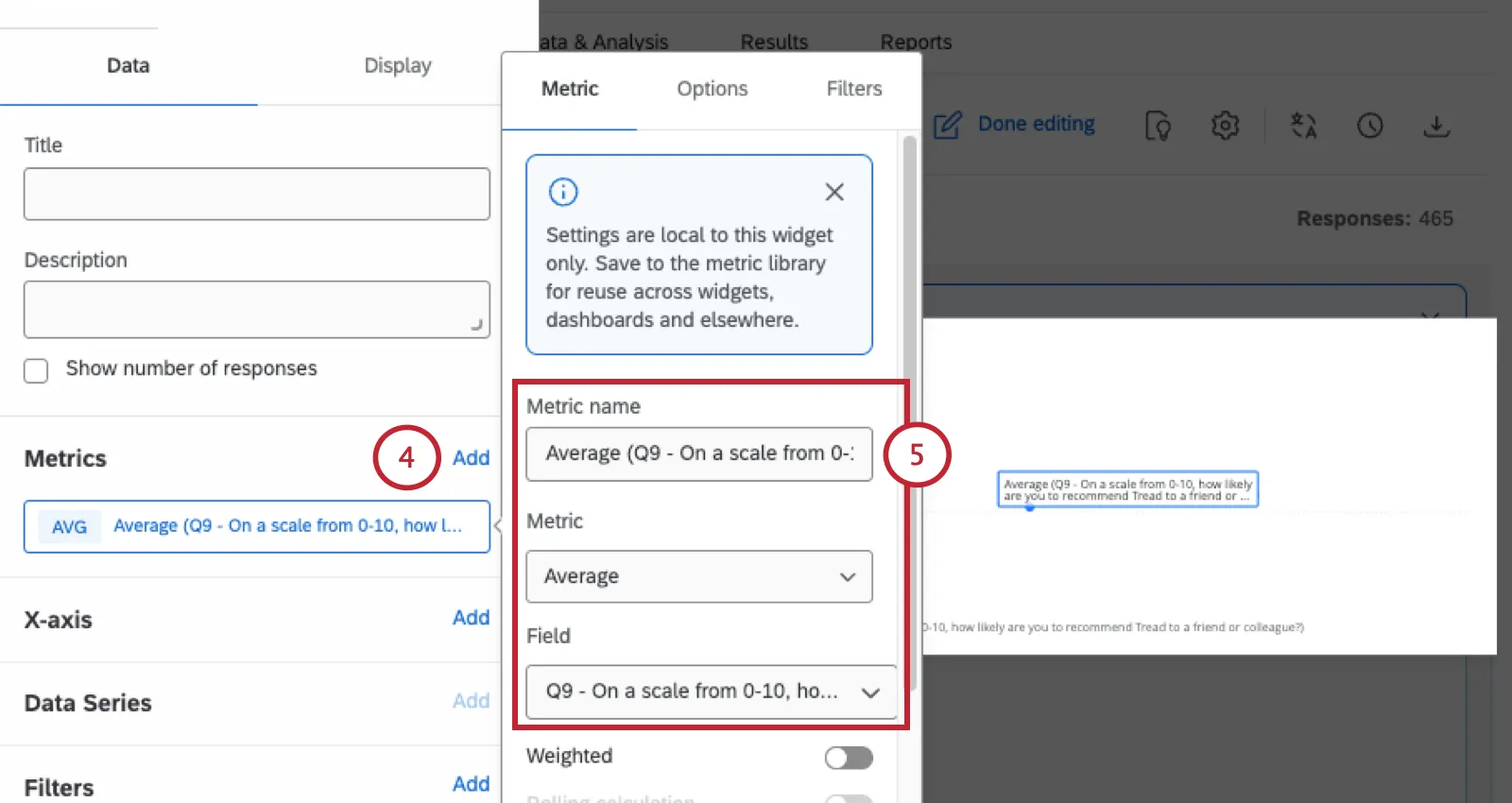This screenshot has width=1512, height=803.
Task: Open the Reports tab
Action: (x=917, y=42)
